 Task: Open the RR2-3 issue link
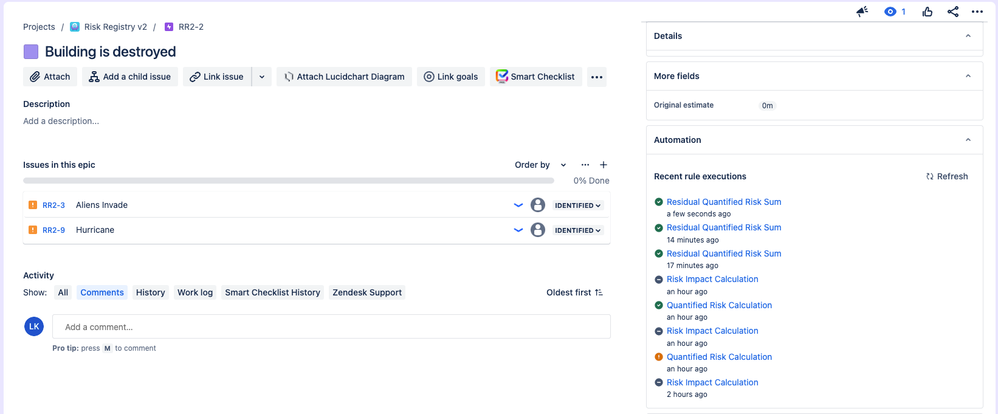click(53, 205)
